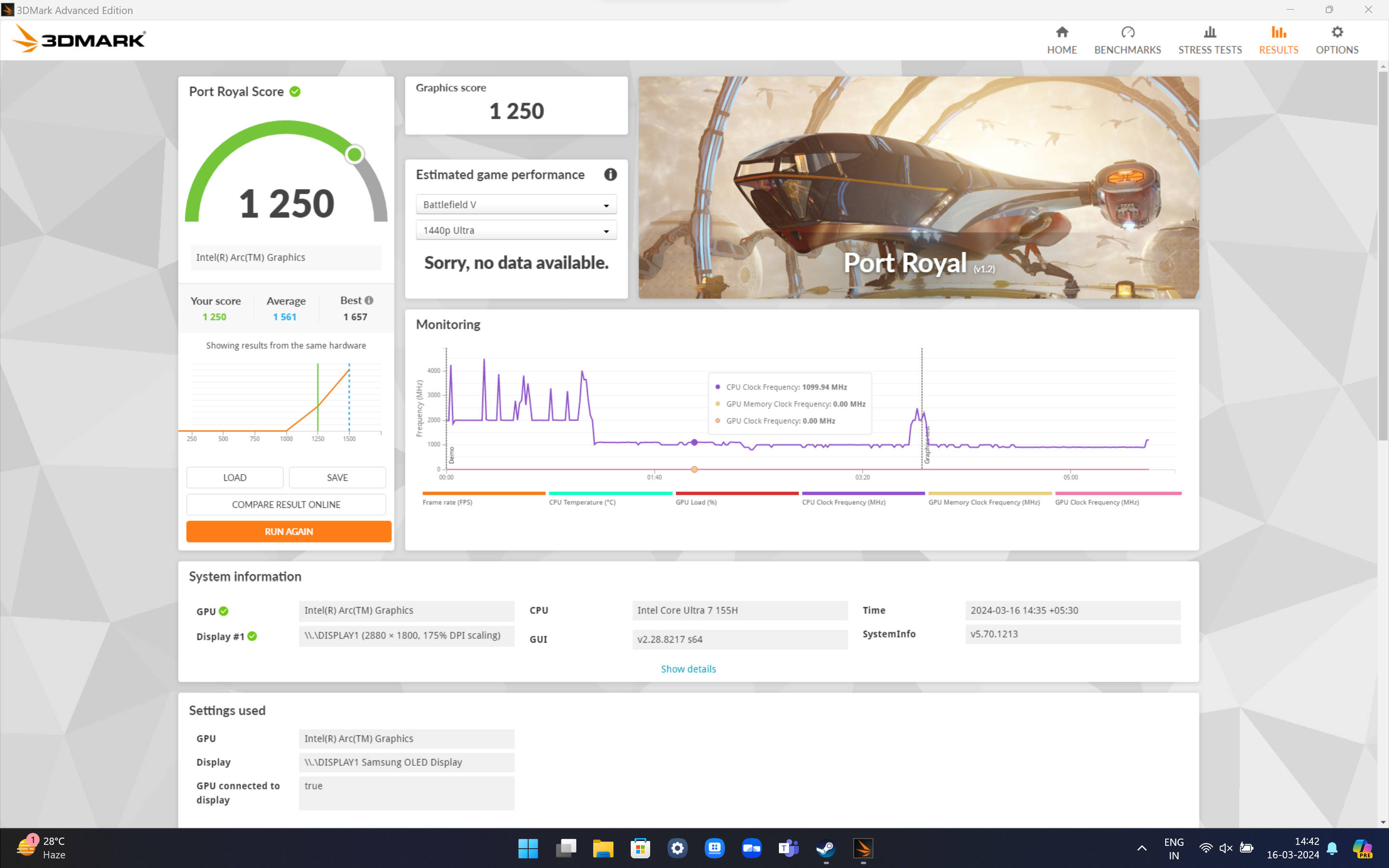This screenshot has height=868, width=1389.
Task: Click the Estimated game performance info icon
Action: point(610,175)
